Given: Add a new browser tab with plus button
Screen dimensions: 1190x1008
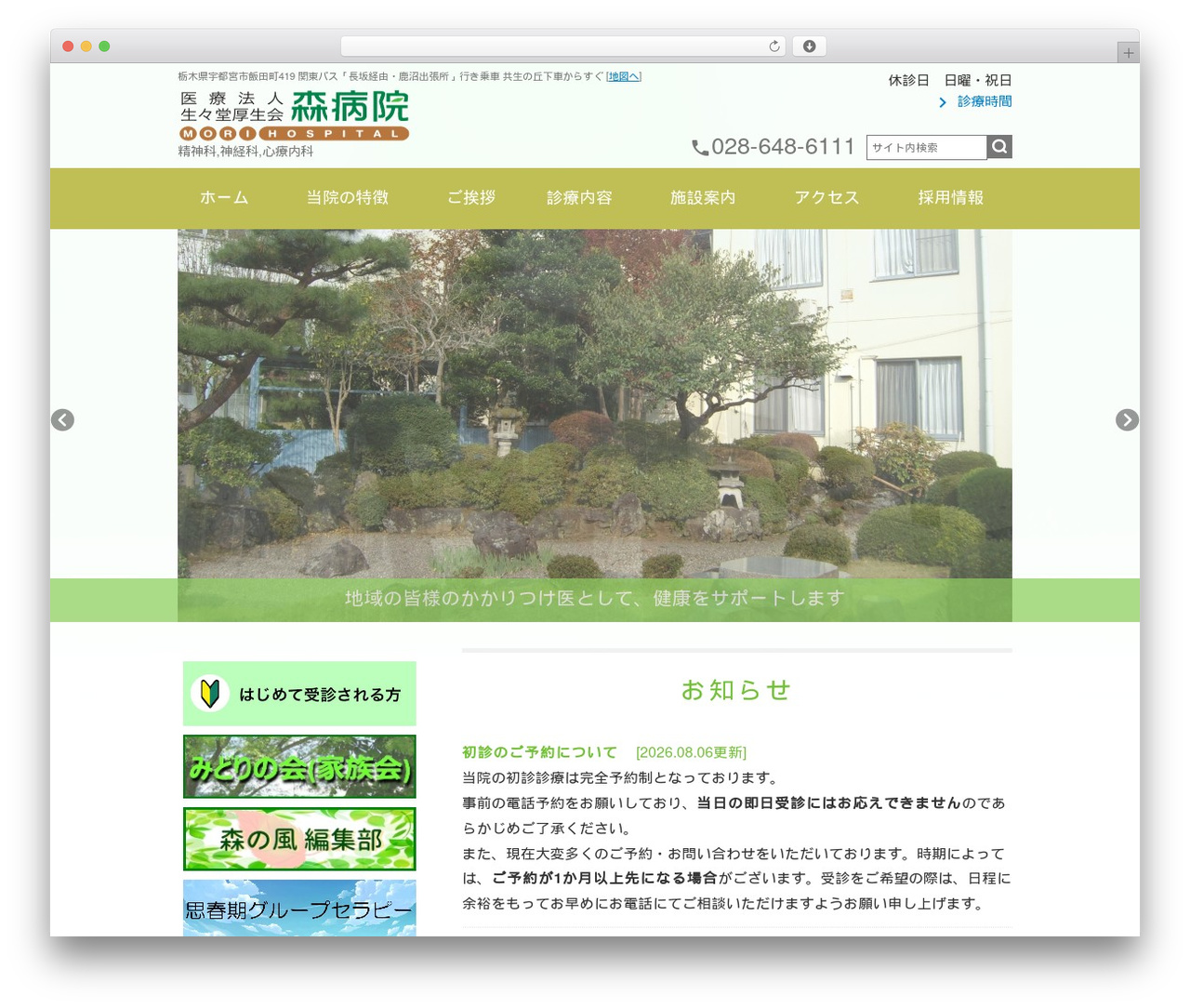Looking at the screenshot, I should [1129, 53].
